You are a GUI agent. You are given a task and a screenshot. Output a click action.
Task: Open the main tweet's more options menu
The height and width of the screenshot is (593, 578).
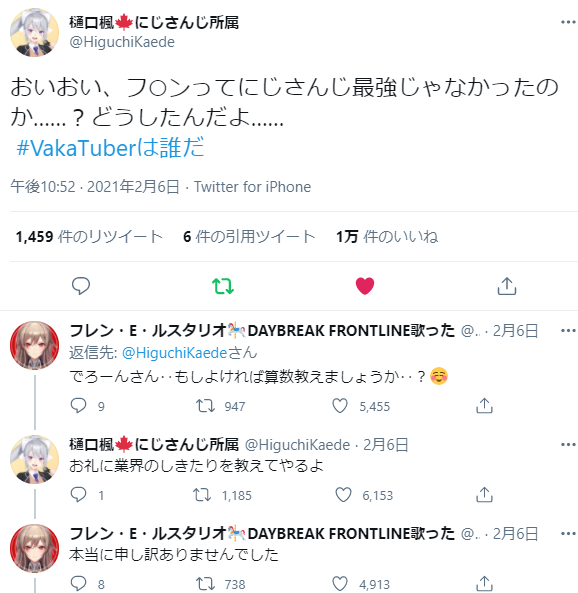pos(568,23)
